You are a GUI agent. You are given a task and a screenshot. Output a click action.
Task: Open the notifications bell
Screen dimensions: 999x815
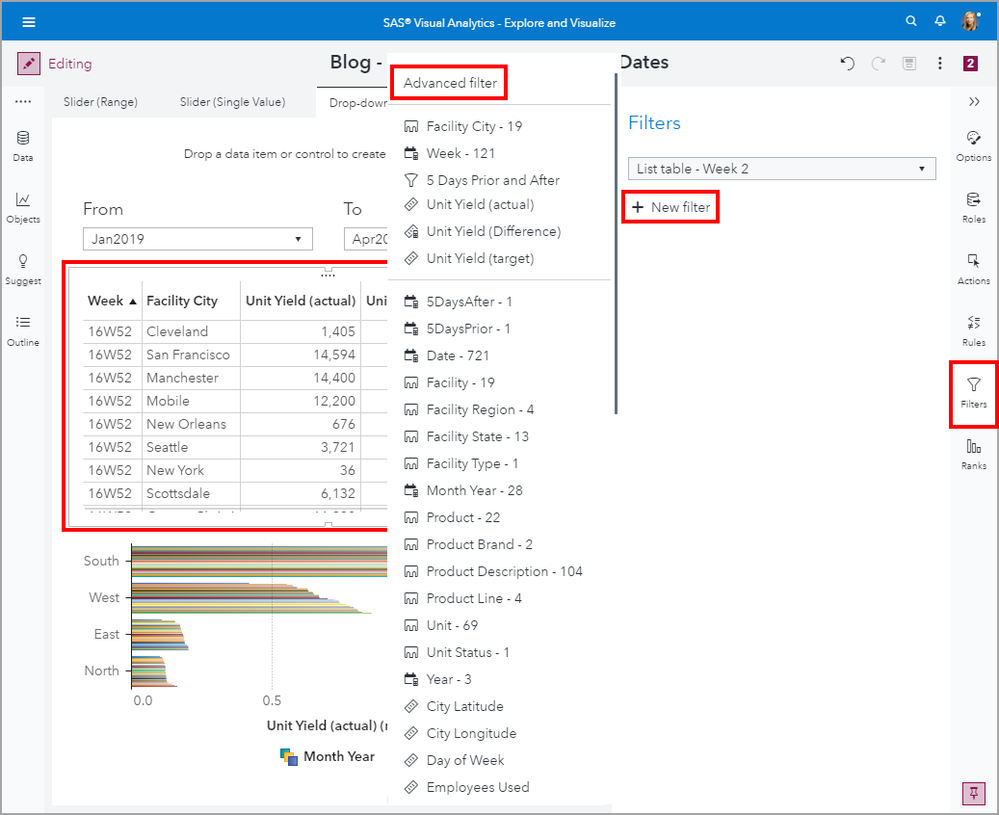940,21
